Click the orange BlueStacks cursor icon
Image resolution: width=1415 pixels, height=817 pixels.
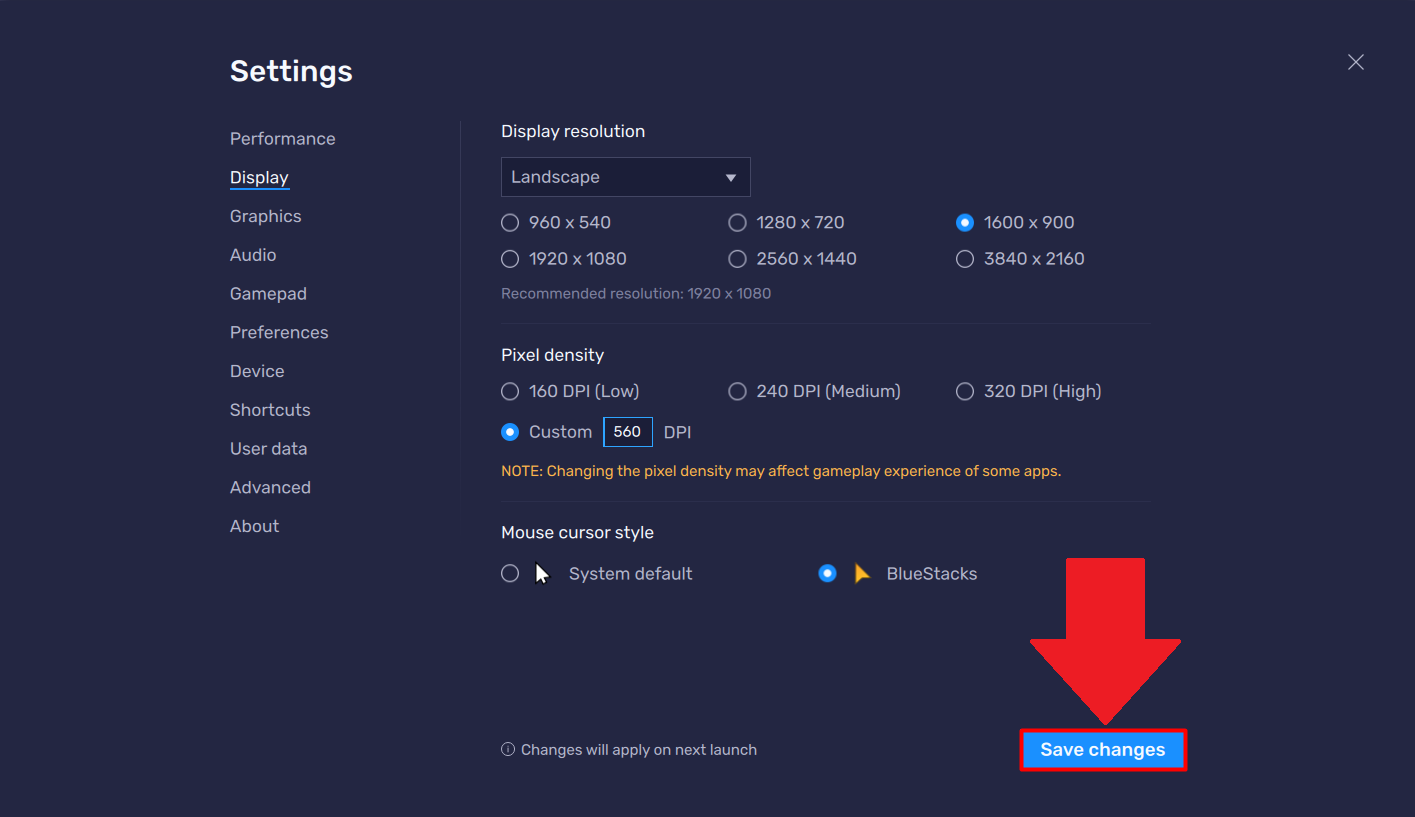pyautogui.click(x=862, y=574)
